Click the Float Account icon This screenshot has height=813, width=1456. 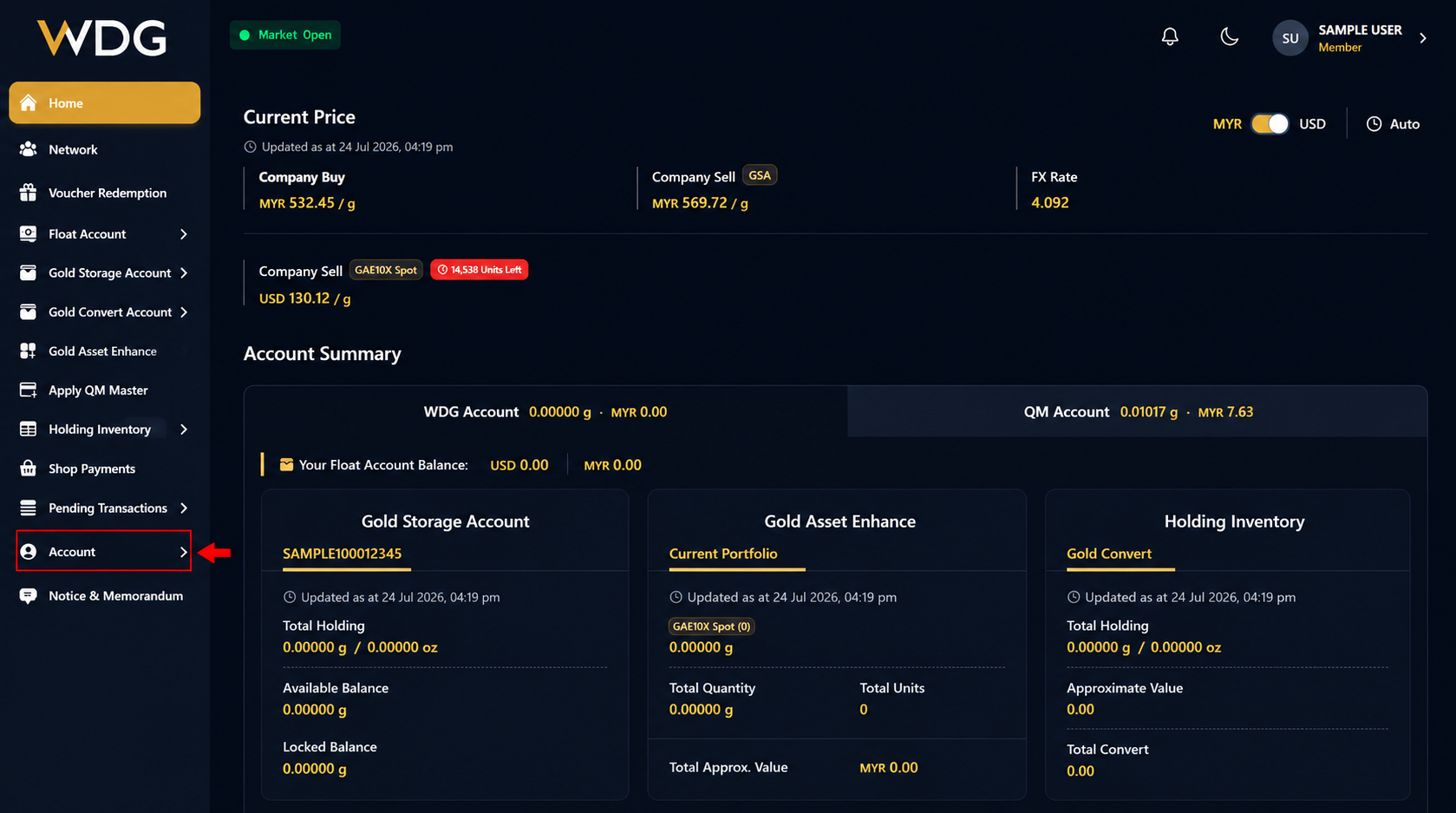pyautogui.click(x=29, y=233)
